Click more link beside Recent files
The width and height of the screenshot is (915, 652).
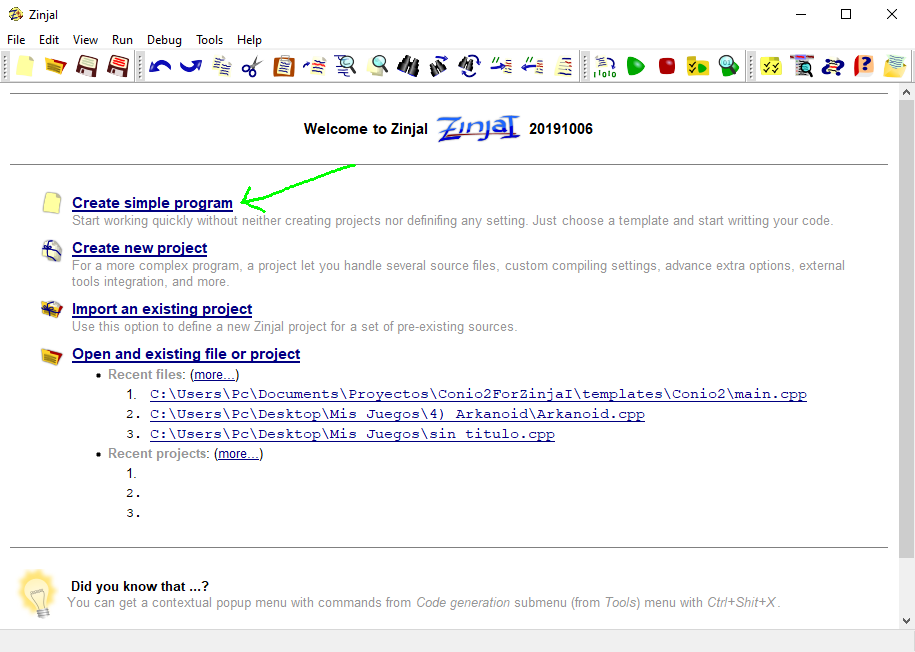(214, 375)
